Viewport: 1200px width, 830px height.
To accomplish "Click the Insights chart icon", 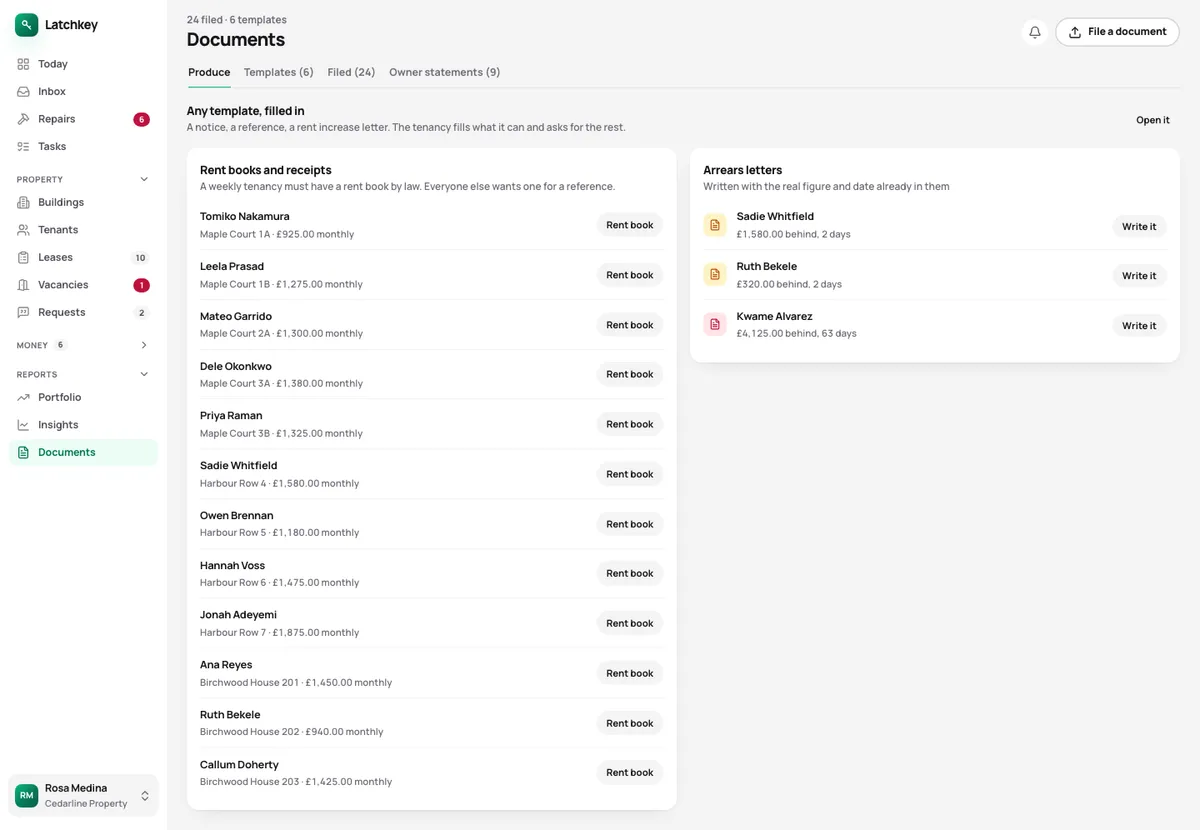I will pos(23,425).
